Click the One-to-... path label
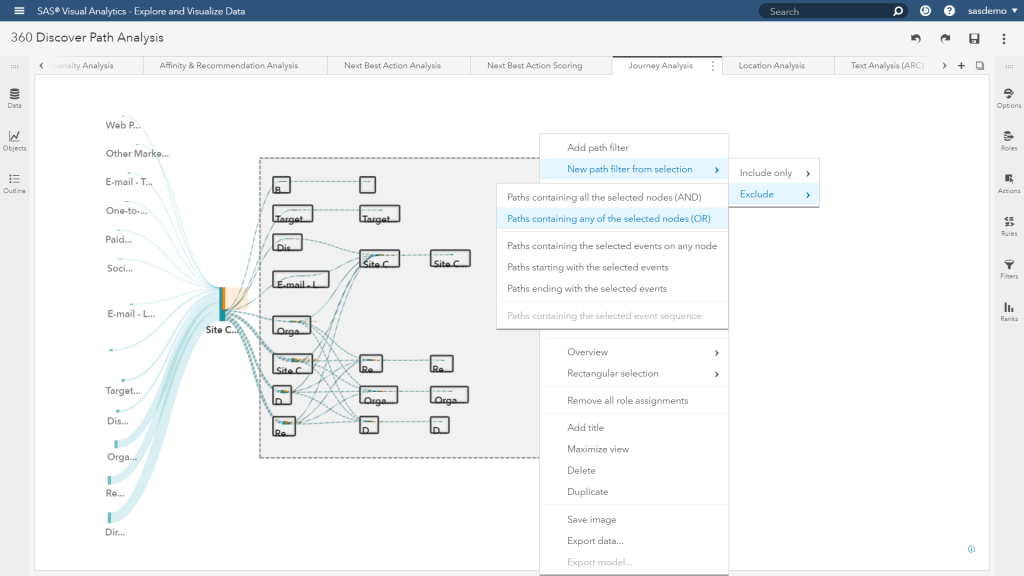Image resolution: width=1024 pixels, height=576 pixels. [127, 210]
